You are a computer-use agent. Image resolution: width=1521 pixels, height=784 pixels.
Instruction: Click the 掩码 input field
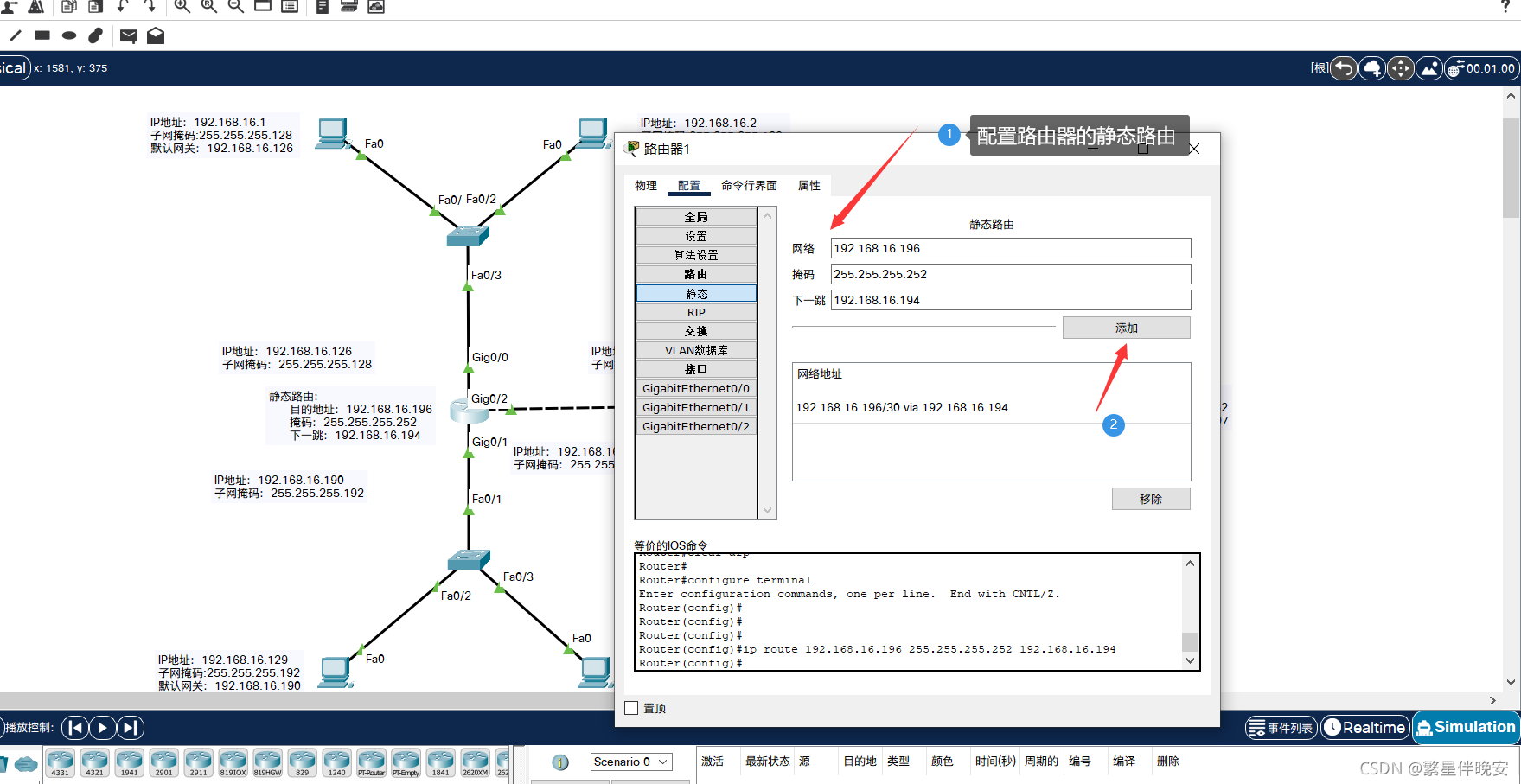(x=1011, y=274)
